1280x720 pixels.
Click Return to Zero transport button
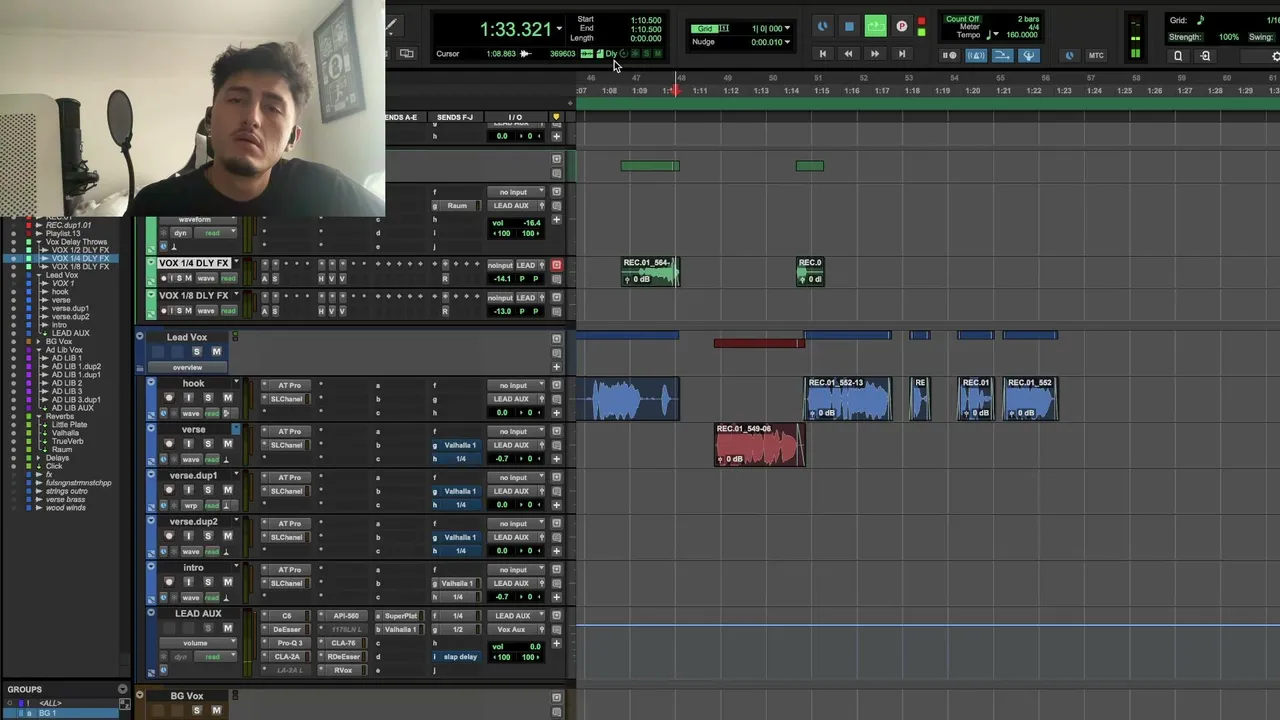(822, 54)
